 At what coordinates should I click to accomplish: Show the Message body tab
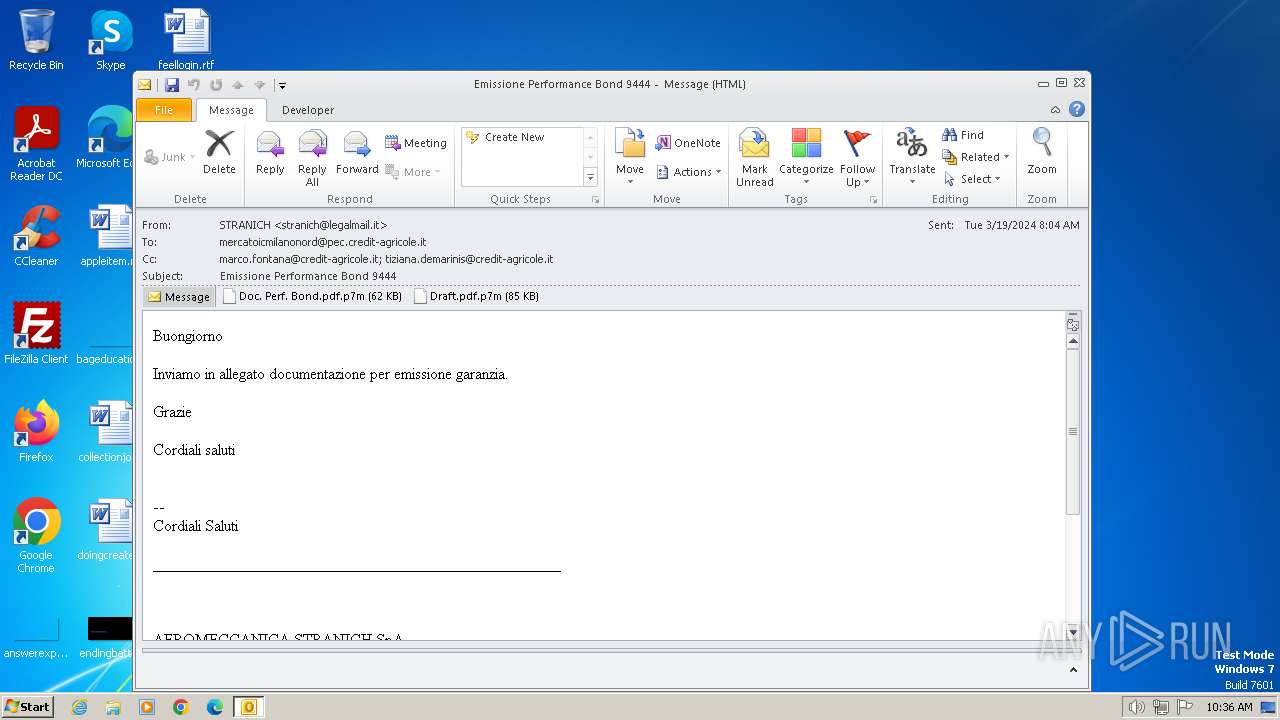pos(178,297)
